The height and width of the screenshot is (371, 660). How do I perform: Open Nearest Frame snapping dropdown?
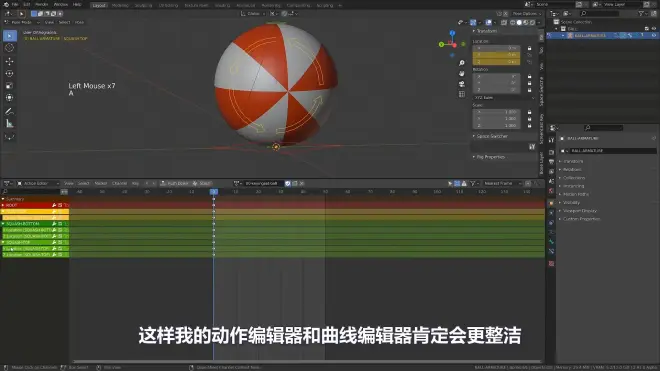click(502, 184)
